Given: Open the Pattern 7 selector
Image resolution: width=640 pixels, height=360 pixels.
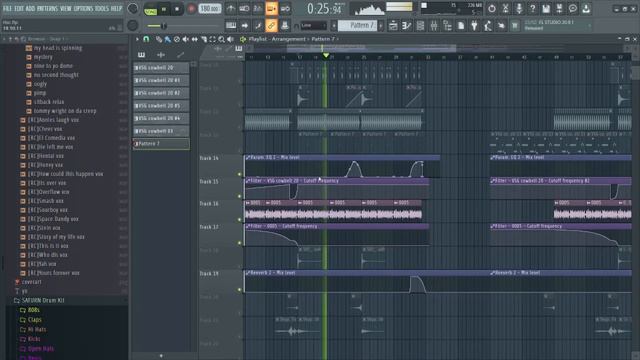Looking at the screenshot, I should [358, 26].
